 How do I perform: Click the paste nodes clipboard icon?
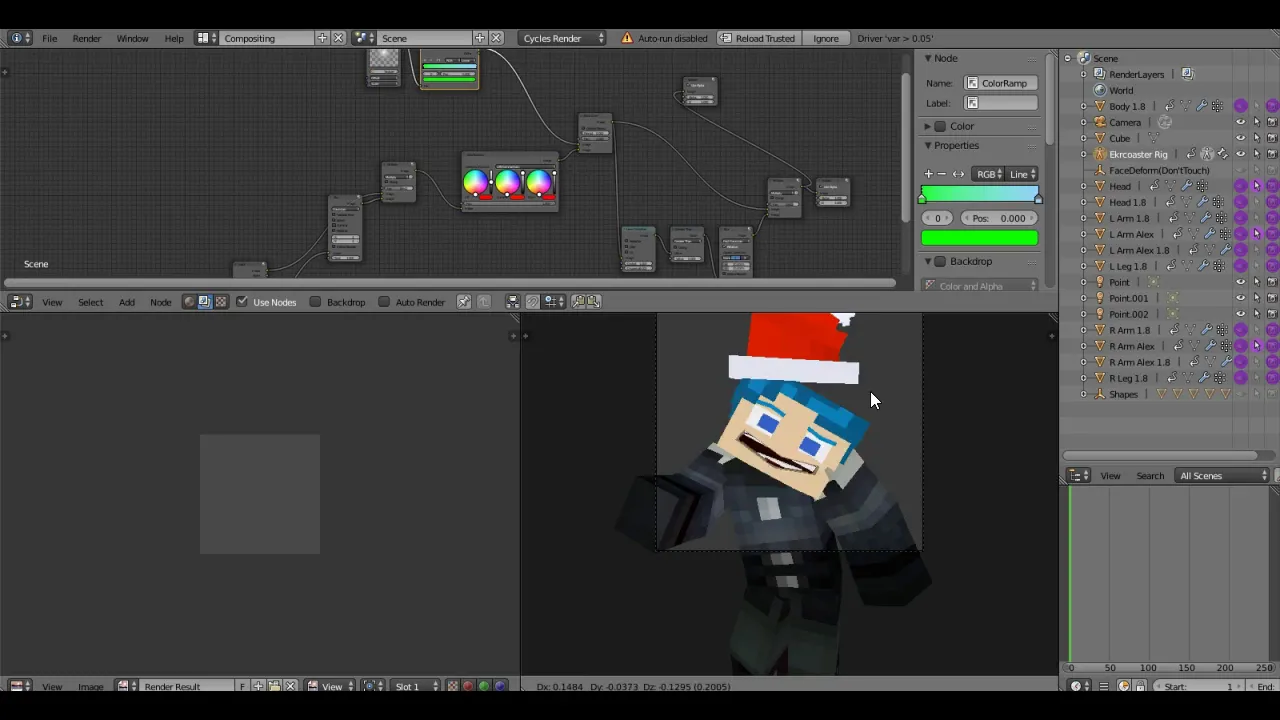[594, 302]
